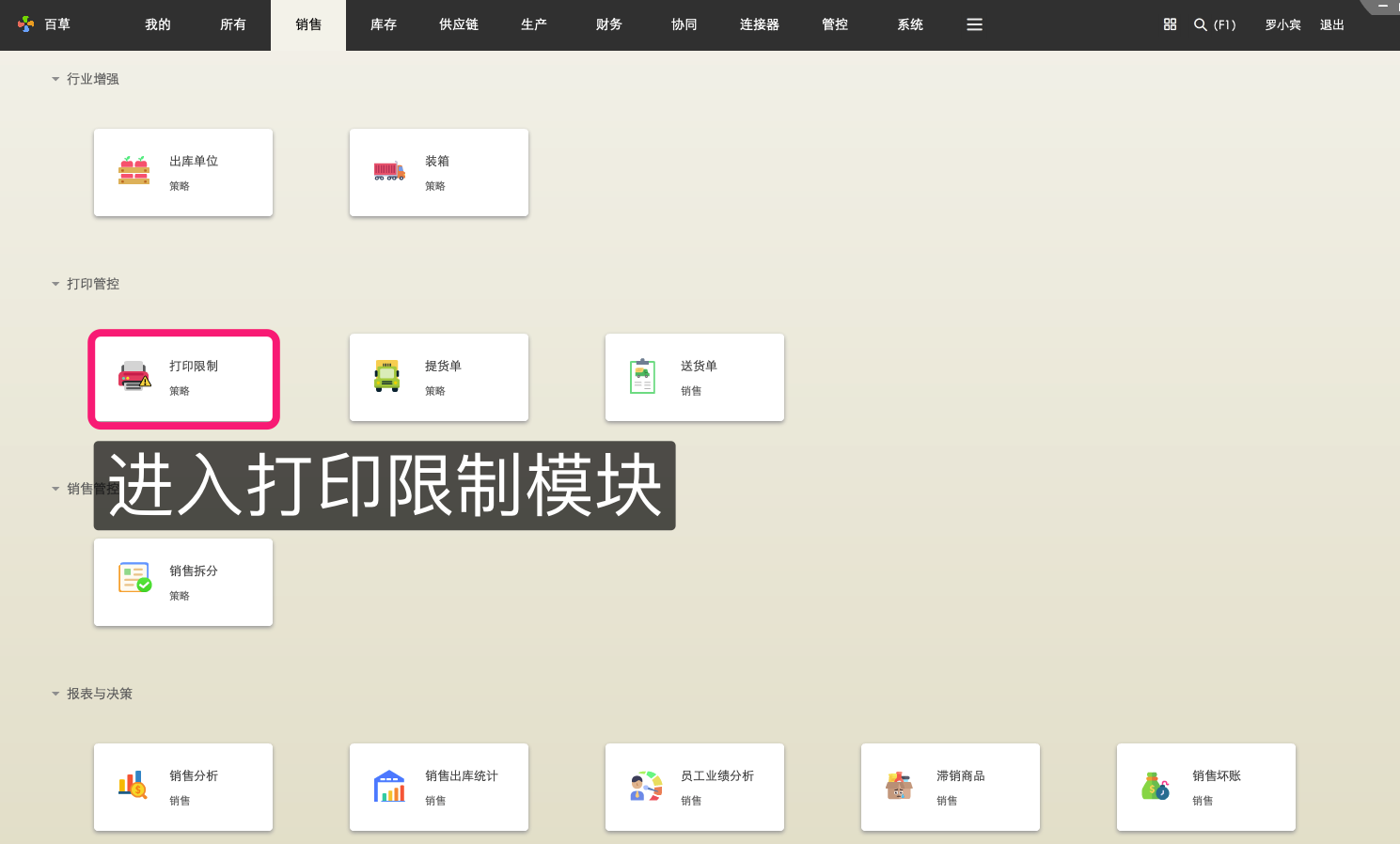
Task: Click the 销售 label under 销售分析
Action: click(x=180, y=801)
